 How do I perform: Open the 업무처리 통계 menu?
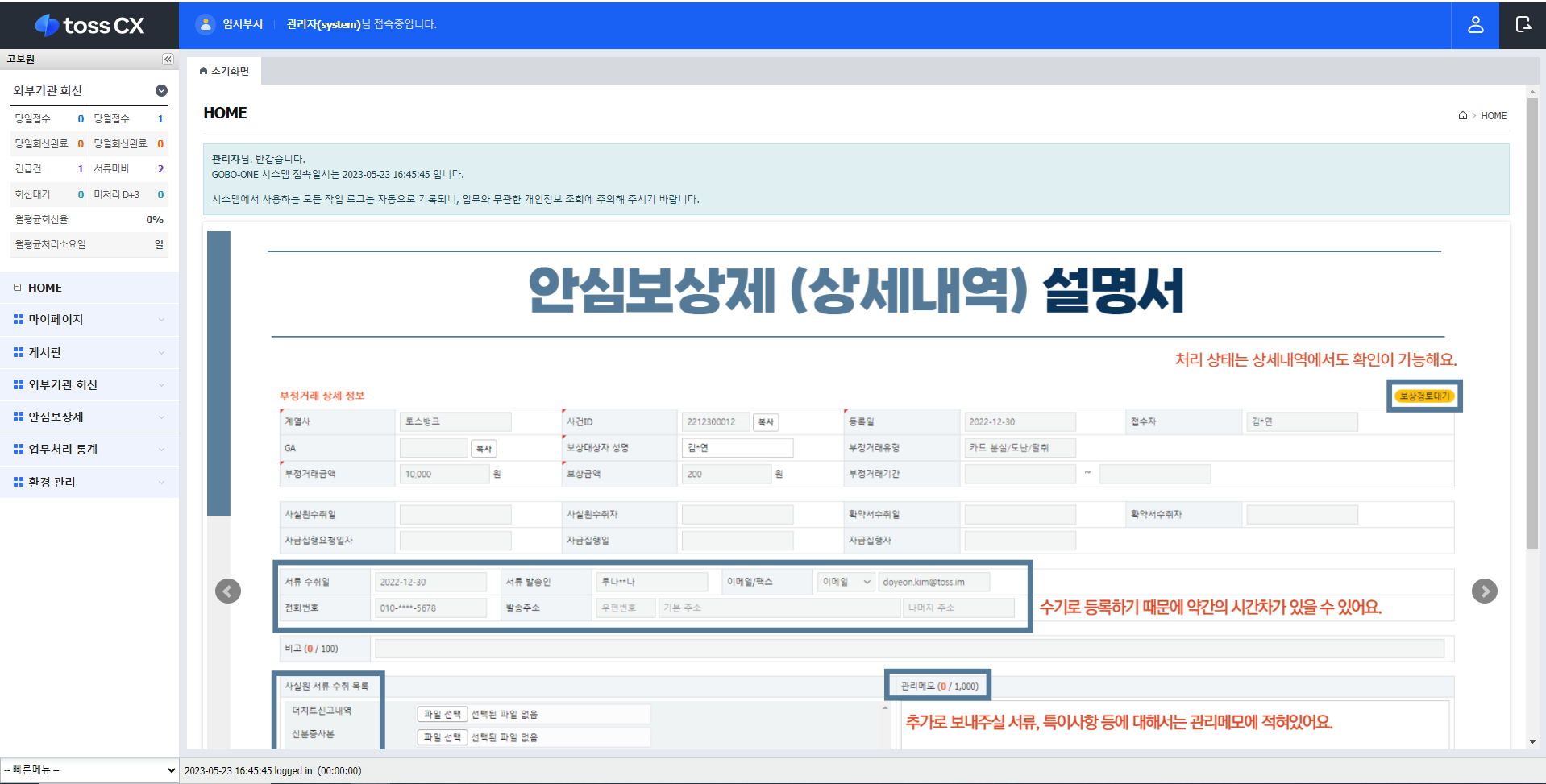[x=89, y=450]
